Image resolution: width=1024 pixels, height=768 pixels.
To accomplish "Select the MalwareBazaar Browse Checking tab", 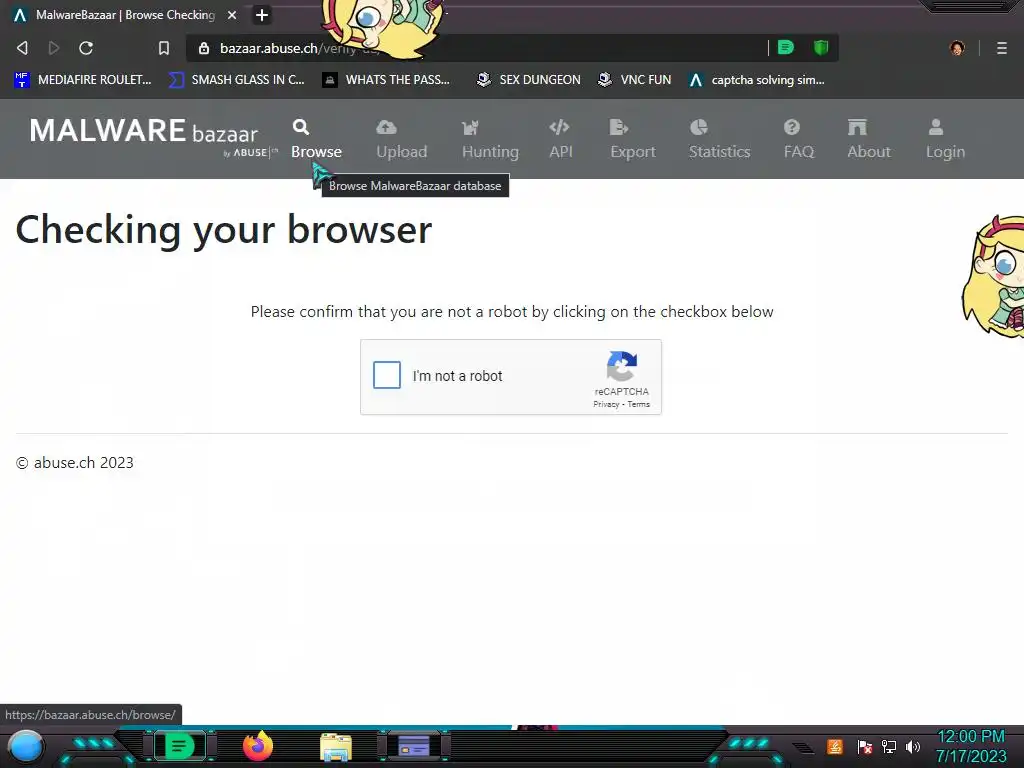I will pos(125,15).
